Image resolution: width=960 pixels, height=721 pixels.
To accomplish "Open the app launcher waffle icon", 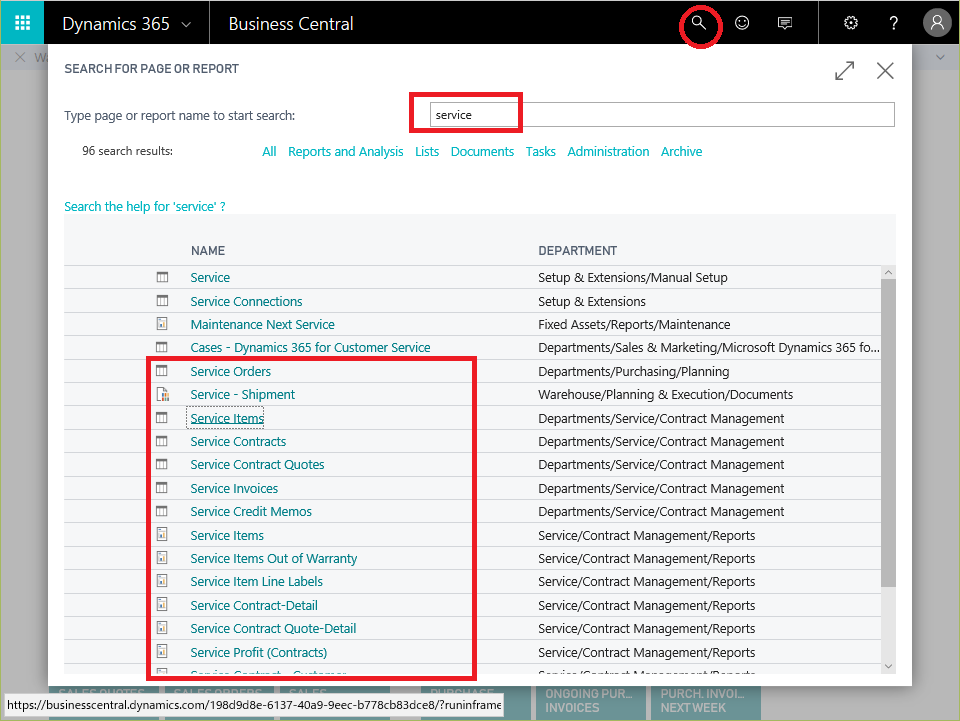I will point(23,23).
